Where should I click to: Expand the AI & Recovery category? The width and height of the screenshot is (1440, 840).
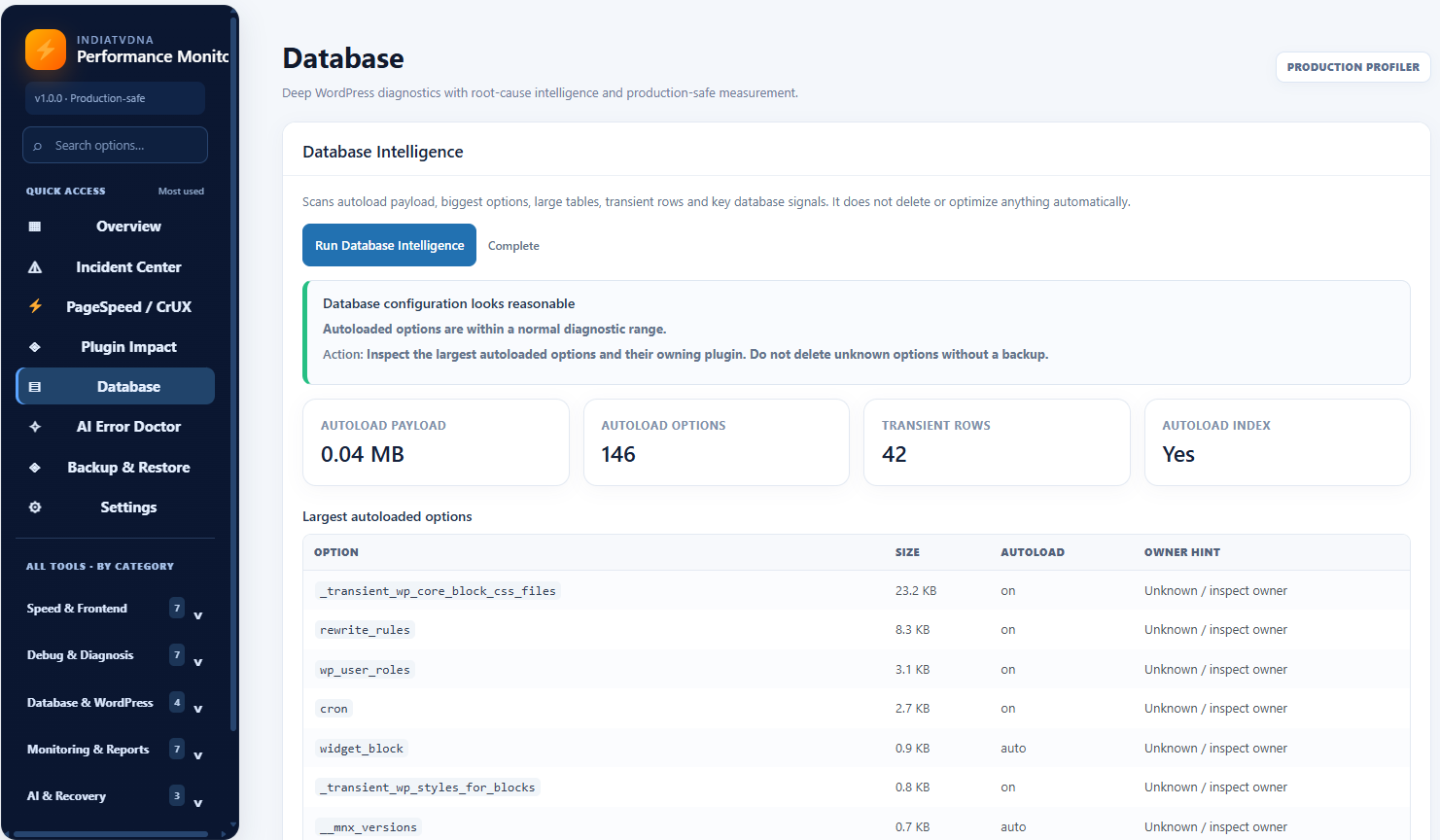[x=116, y=795]
